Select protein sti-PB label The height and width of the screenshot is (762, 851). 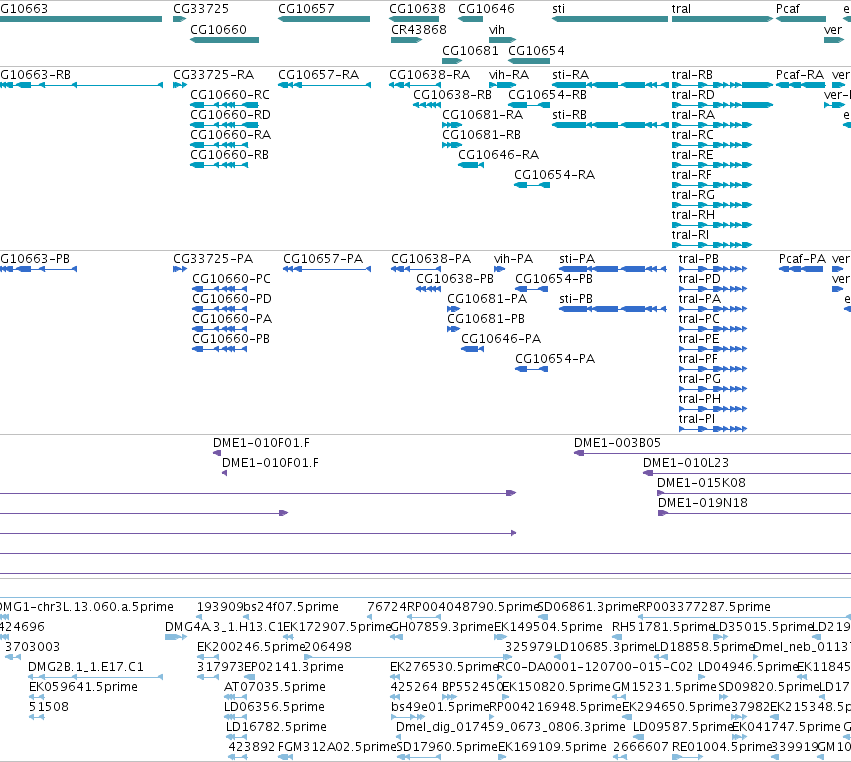pos(576,299)
